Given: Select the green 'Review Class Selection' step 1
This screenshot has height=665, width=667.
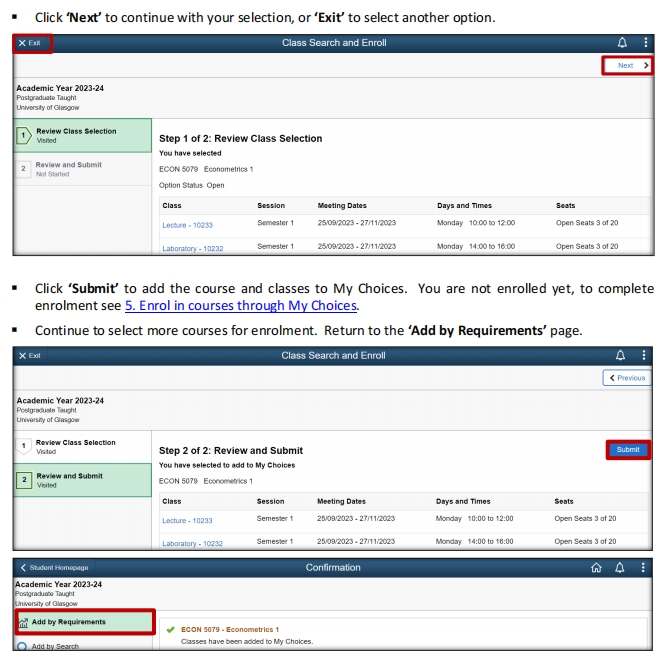Looking at the screenshot, I should click(x=75, y=136).
